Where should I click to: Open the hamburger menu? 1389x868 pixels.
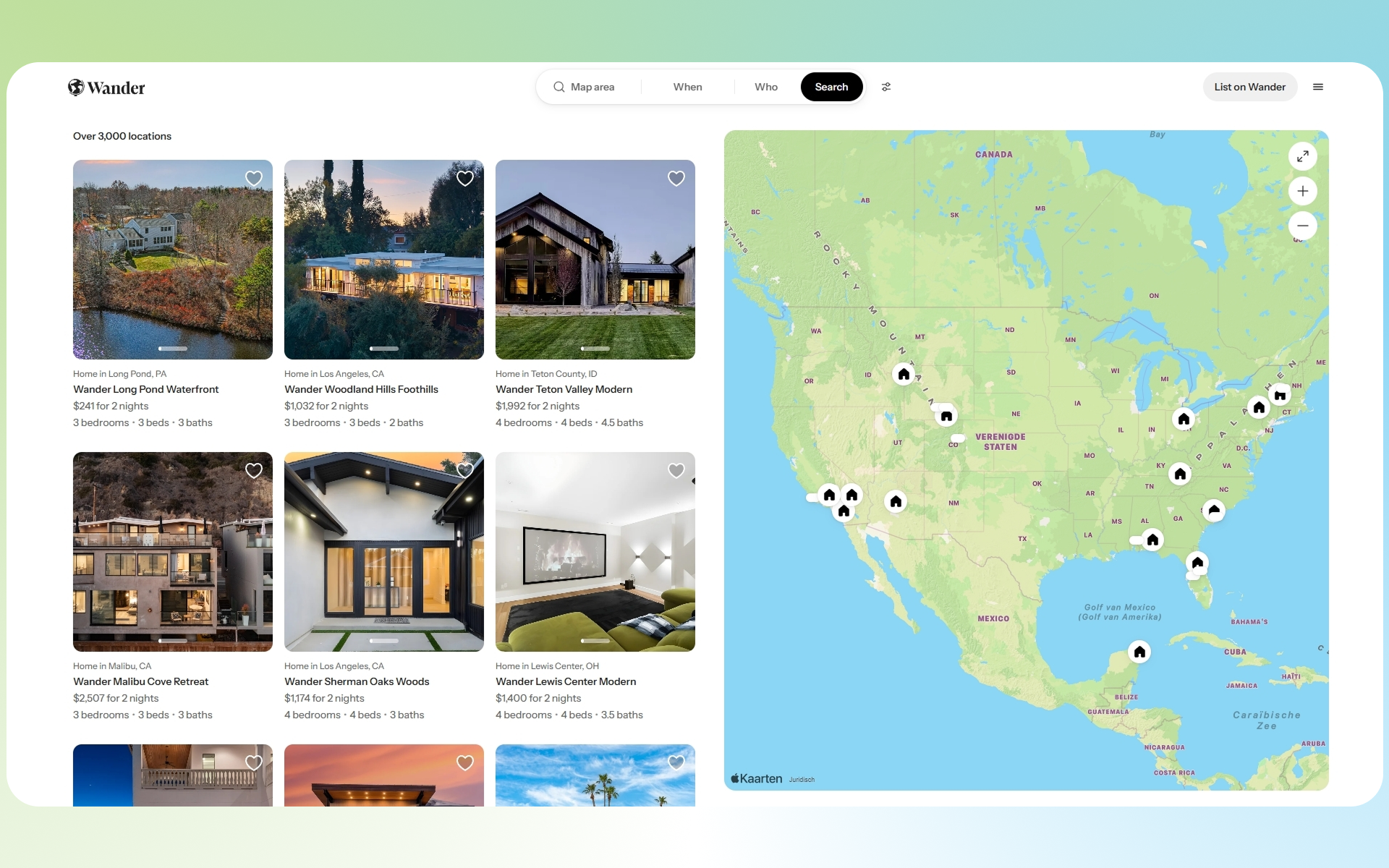click(x=1318, y=87)
